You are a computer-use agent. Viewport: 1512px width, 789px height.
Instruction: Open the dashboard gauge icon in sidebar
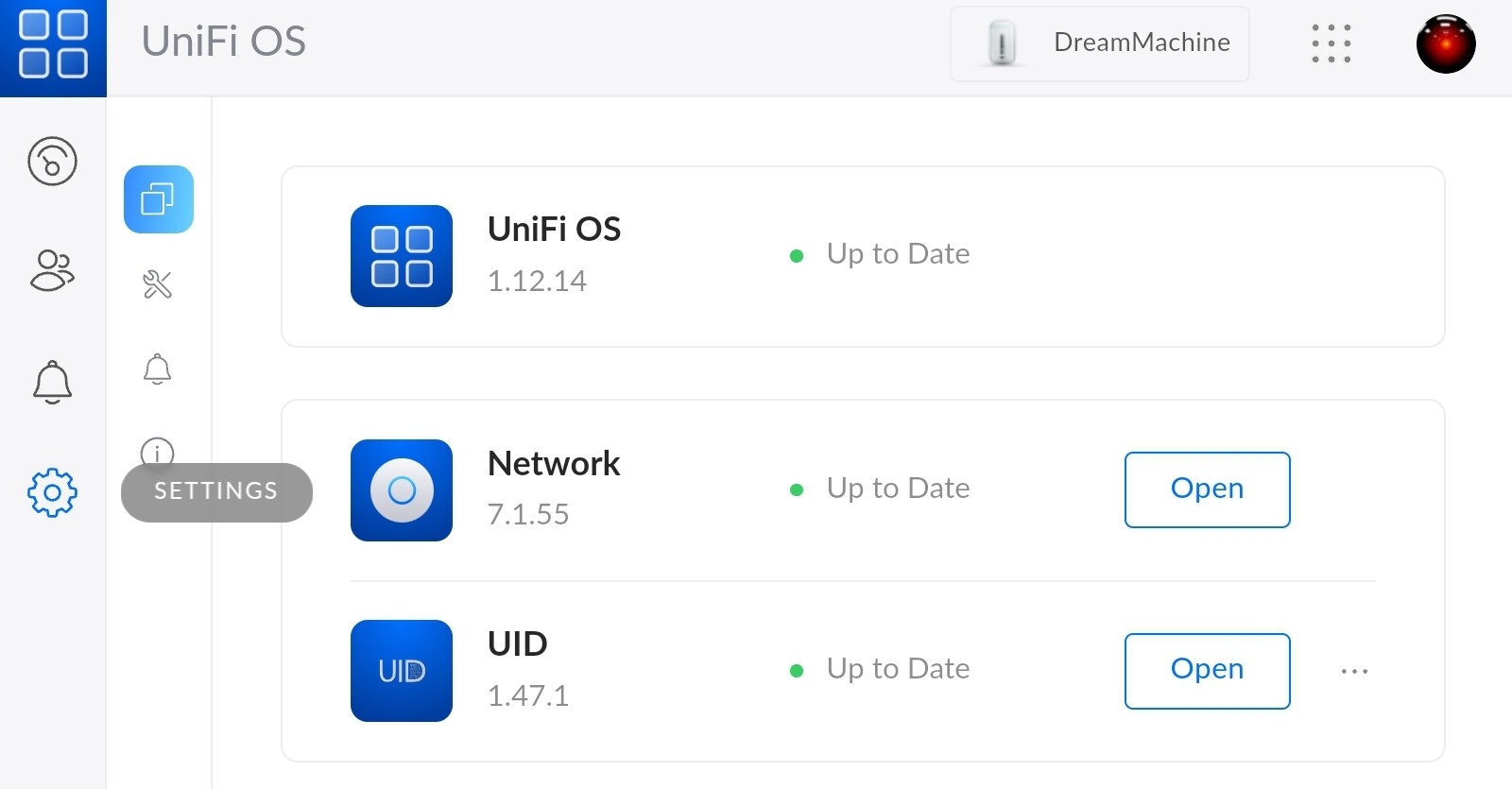(x=52, y=162)
